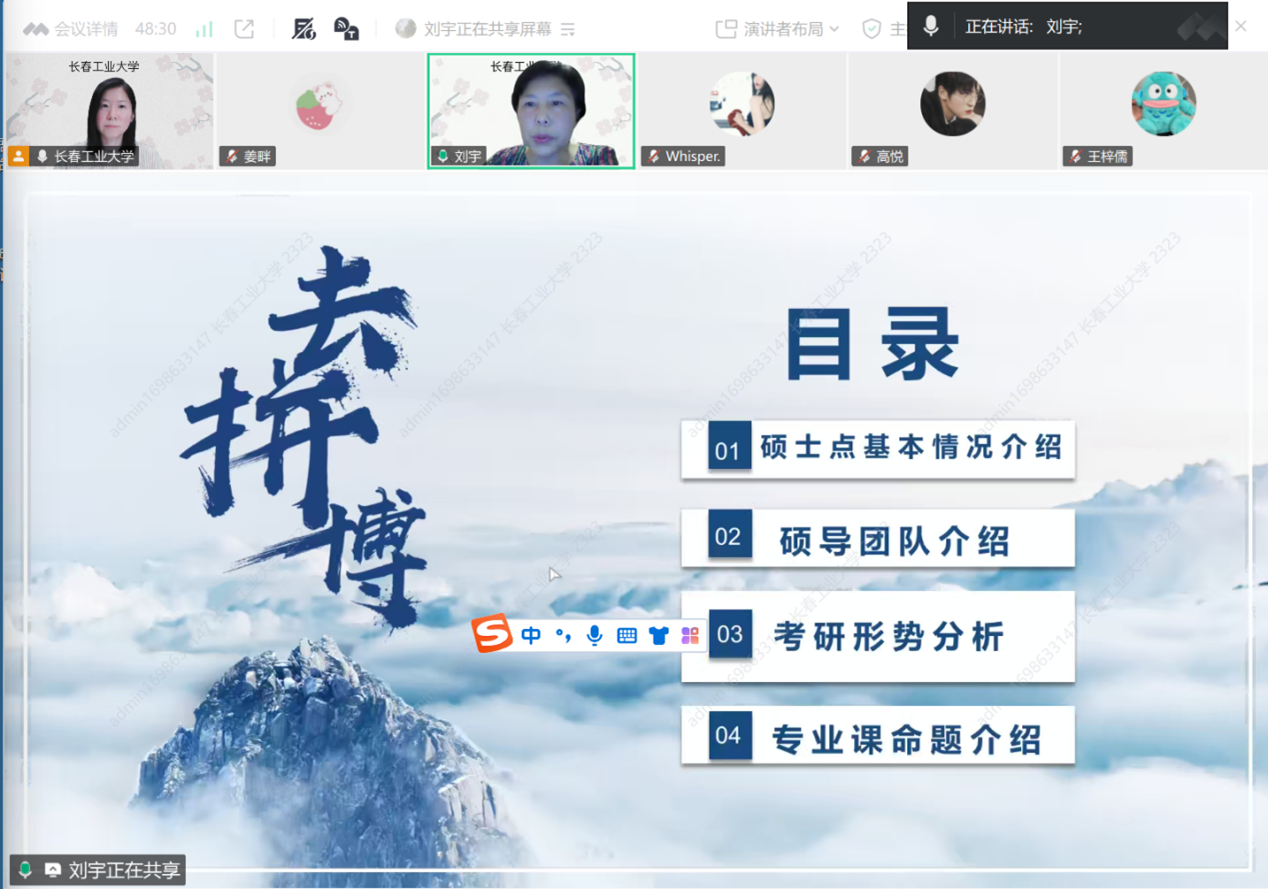Toggle the punctuation mode on Sogou bar
This screenshot has height=889, width=1268.
(x=563, y=635)
